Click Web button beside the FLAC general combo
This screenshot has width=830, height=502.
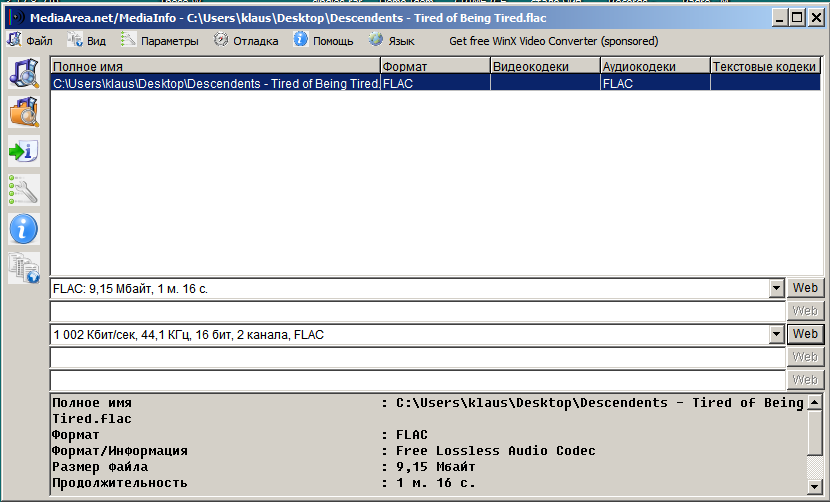pos(805,288)
